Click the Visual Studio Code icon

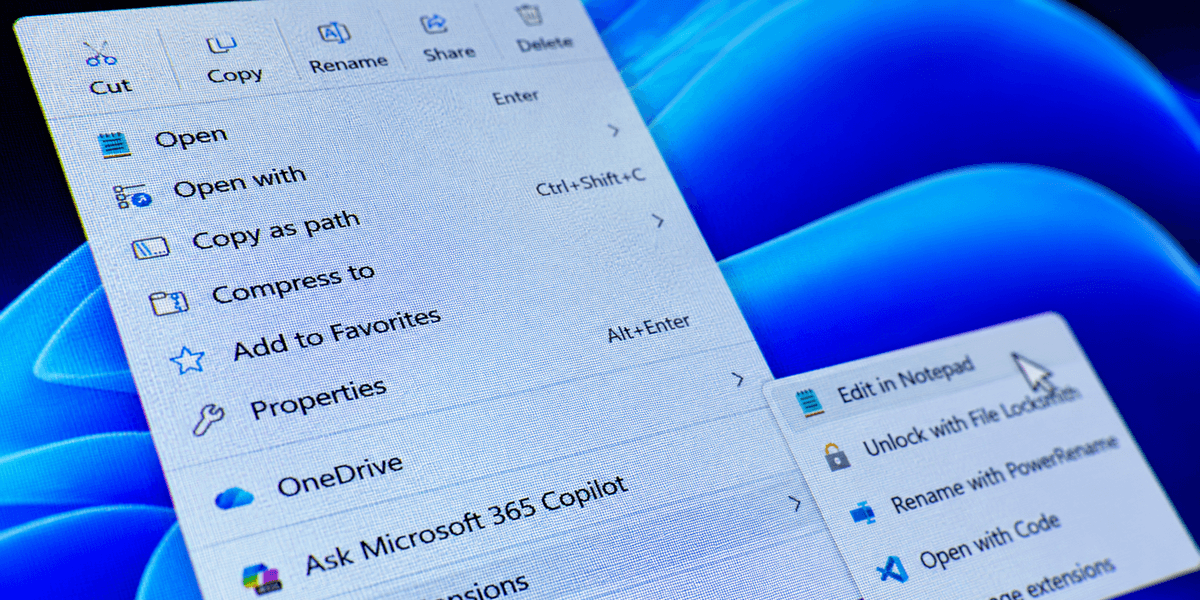[890, 570]
